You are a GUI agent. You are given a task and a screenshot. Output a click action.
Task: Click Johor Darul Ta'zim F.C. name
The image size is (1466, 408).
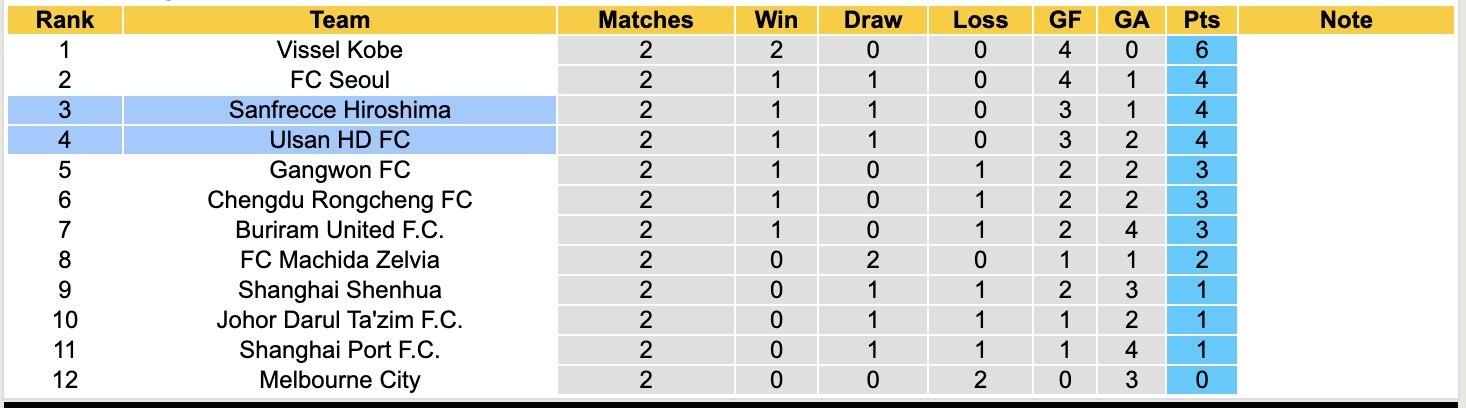tap(340, 320)
